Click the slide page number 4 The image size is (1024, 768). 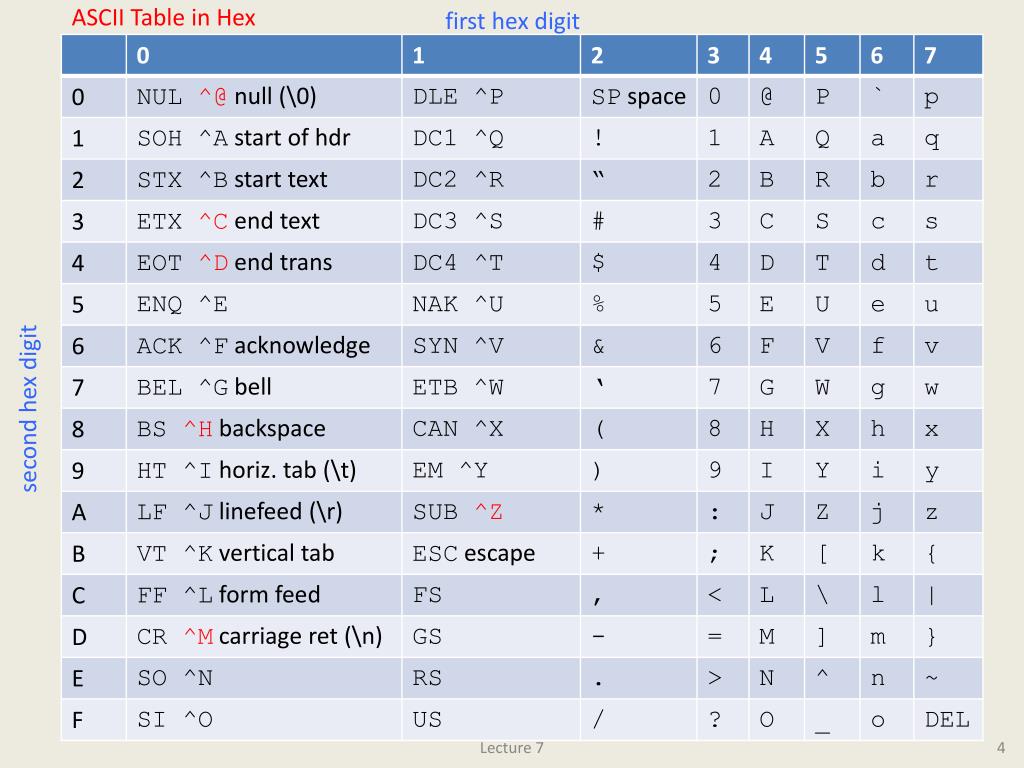click(1001, 748)
